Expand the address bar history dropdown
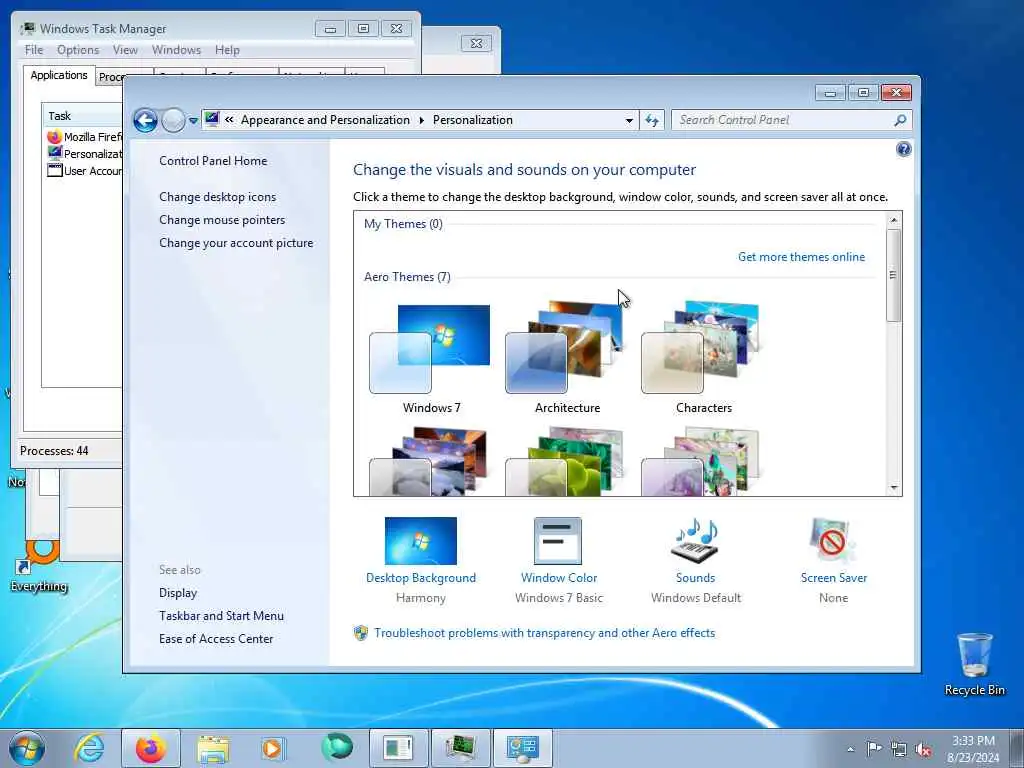 629,120
